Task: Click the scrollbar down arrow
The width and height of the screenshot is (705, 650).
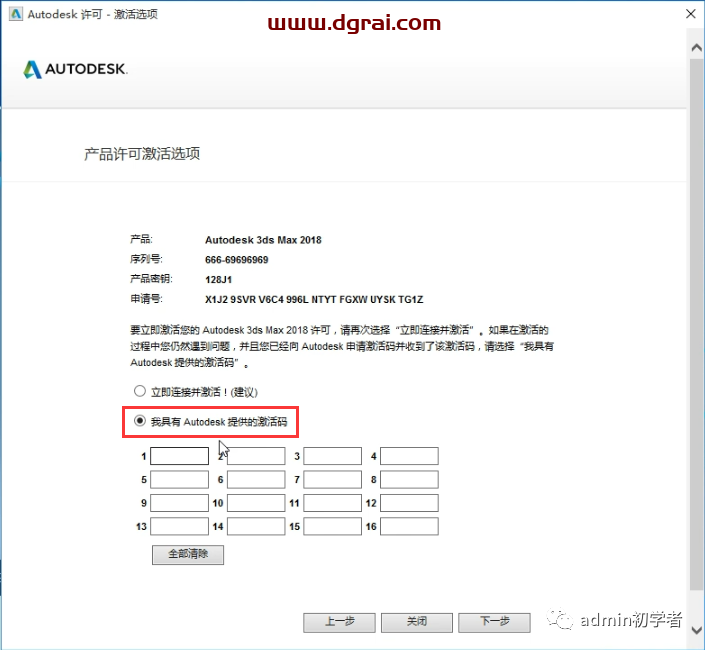Action: pos(696,630)
